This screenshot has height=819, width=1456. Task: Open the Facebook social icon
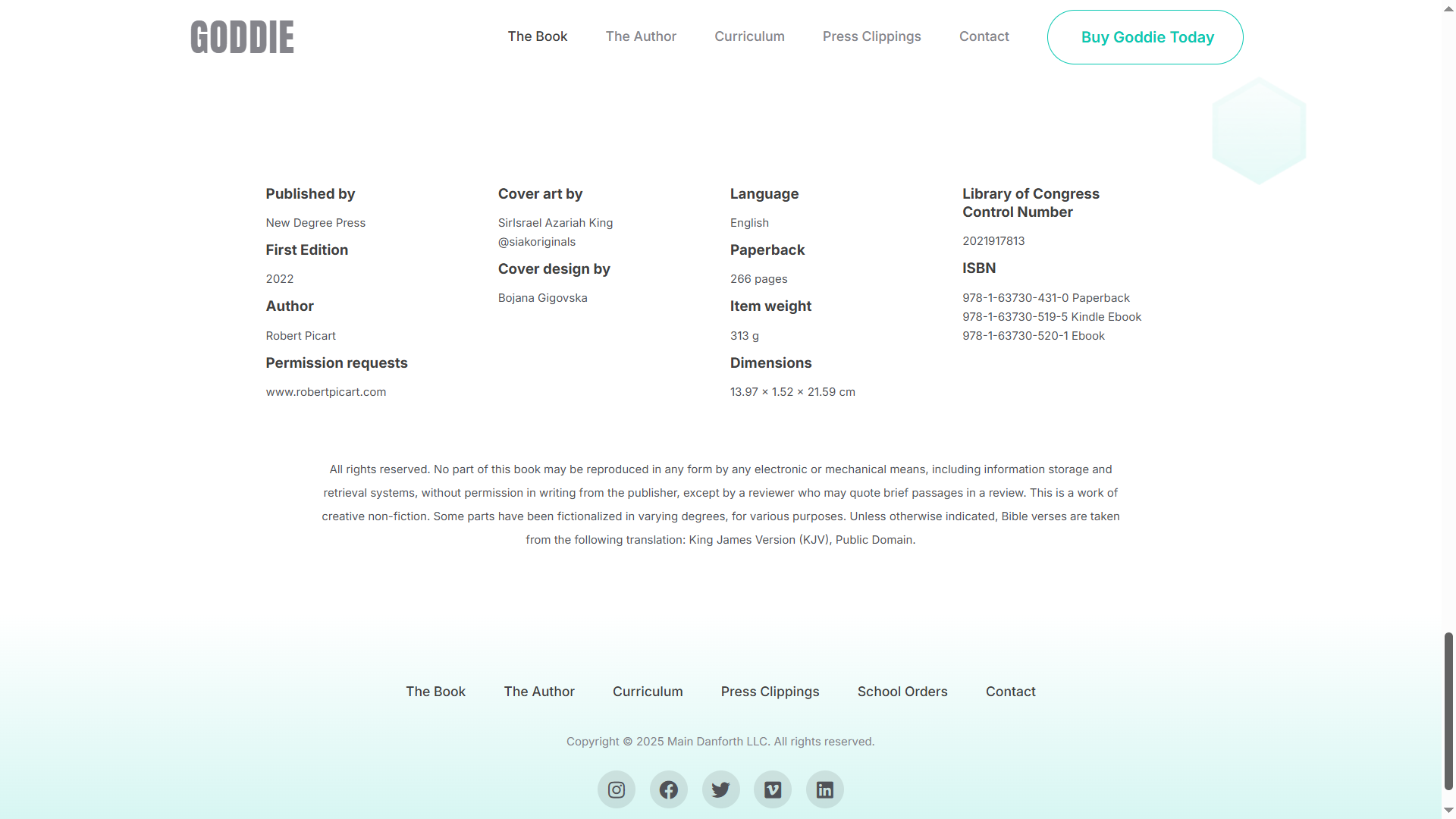669,789
